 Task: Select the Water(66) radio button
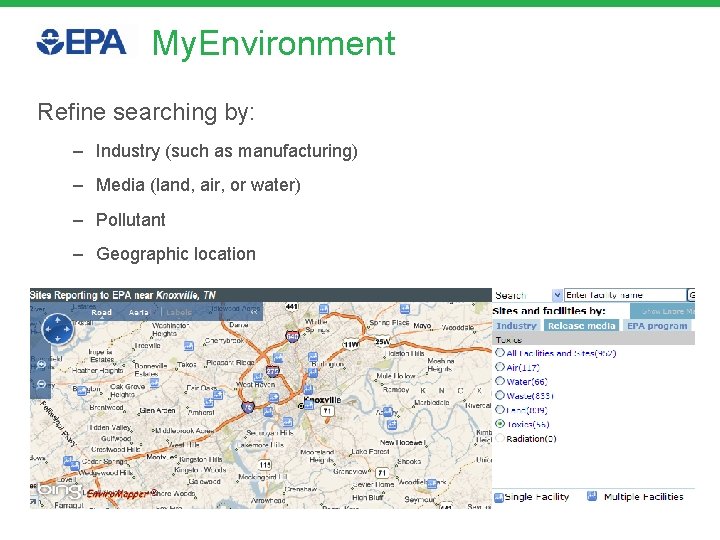point(500,381)
